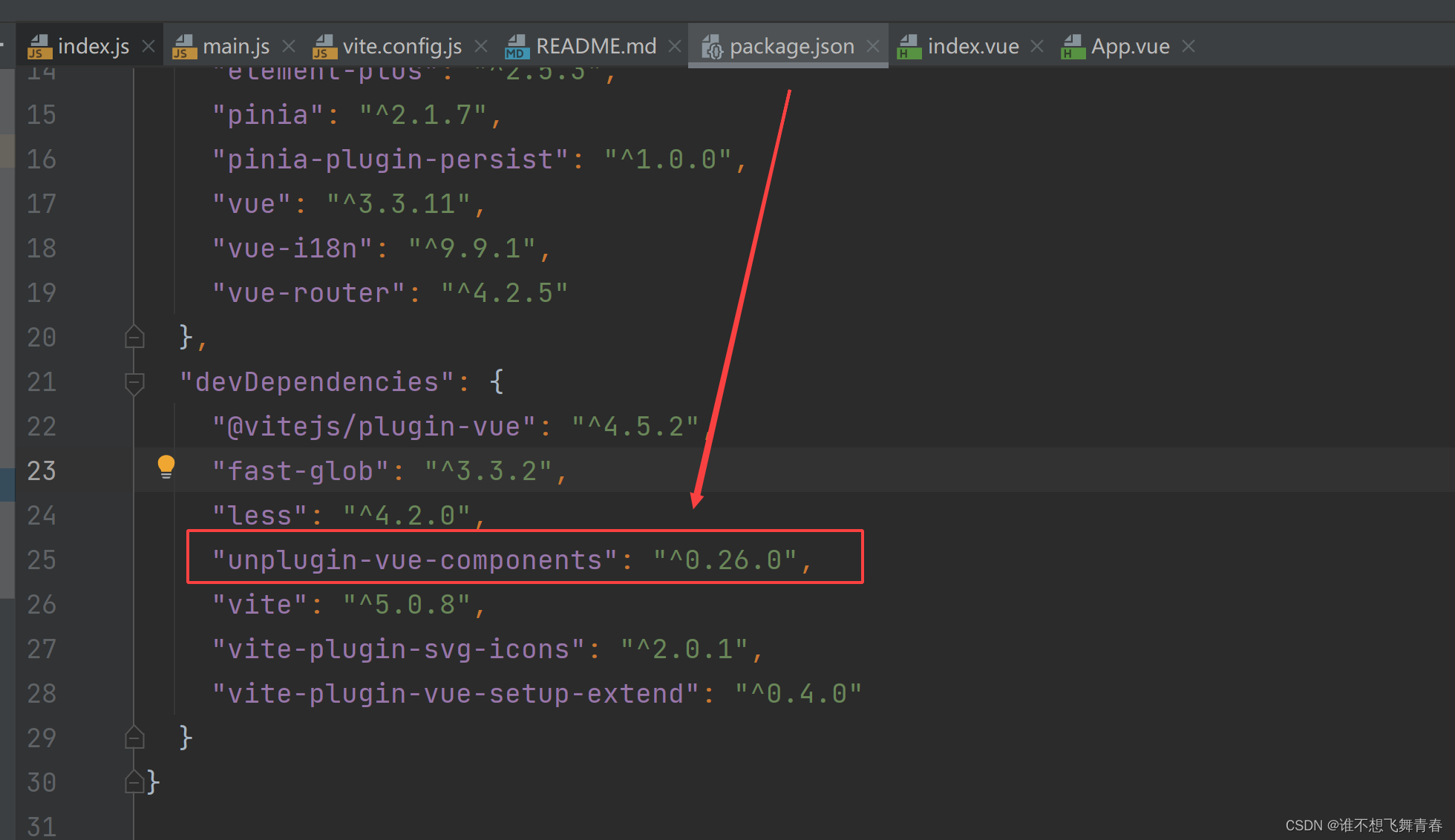Screen dimensions: 1455x840
Task: Click the index.vue file icon
Action: pyautogui.click(x=909, y=47)
